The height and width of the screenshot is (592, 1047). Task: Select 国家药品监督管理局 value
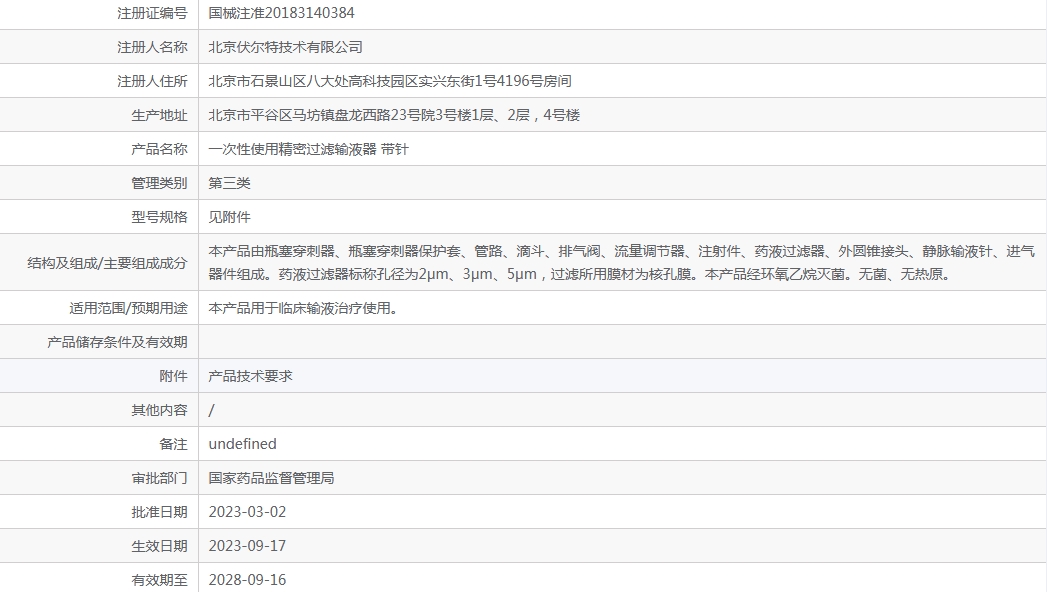(272, 479)
